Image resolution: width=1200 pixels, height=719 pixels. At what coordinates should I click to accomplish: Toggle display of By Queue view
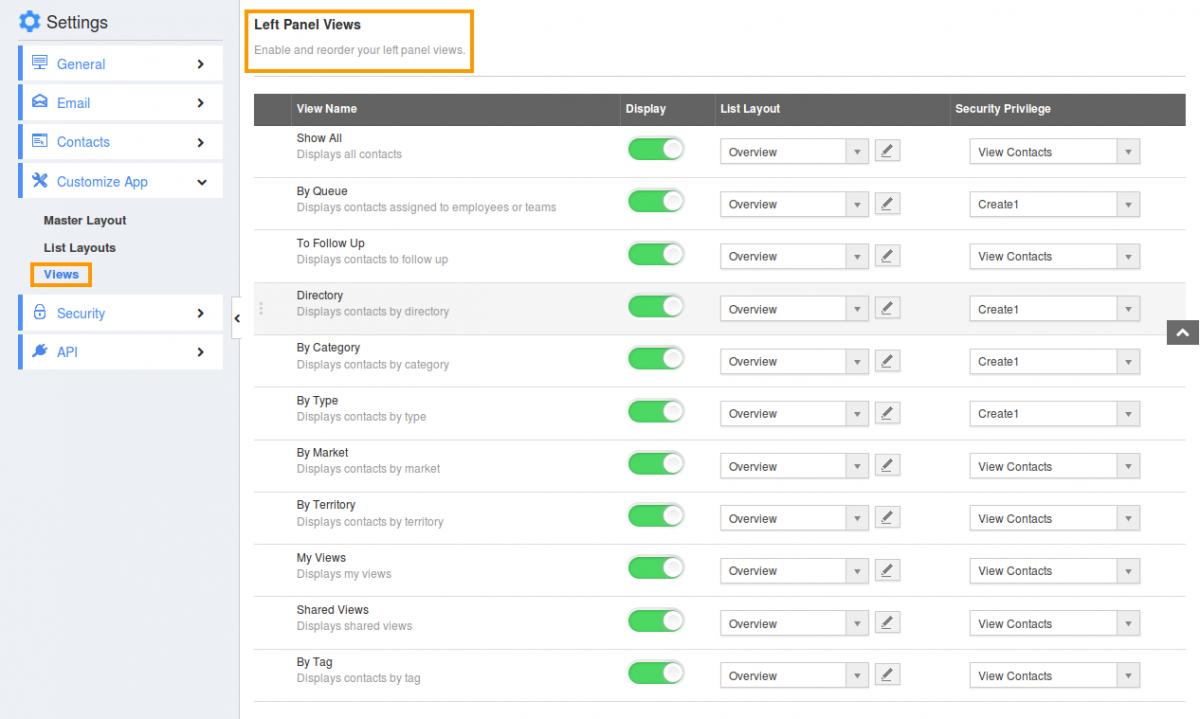pos(656,201)
